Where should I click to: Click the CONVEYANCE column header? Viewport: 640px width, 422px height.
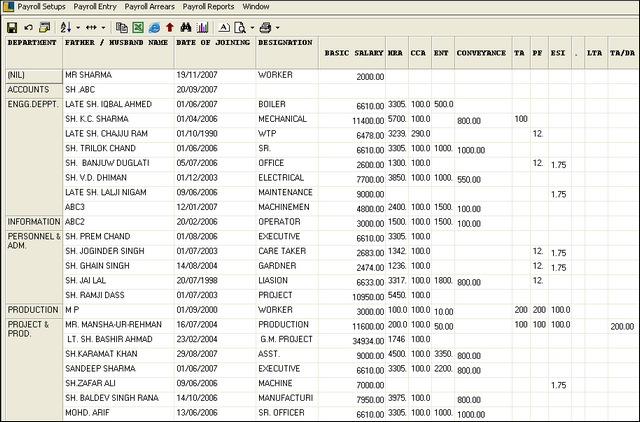click(483, 53)
